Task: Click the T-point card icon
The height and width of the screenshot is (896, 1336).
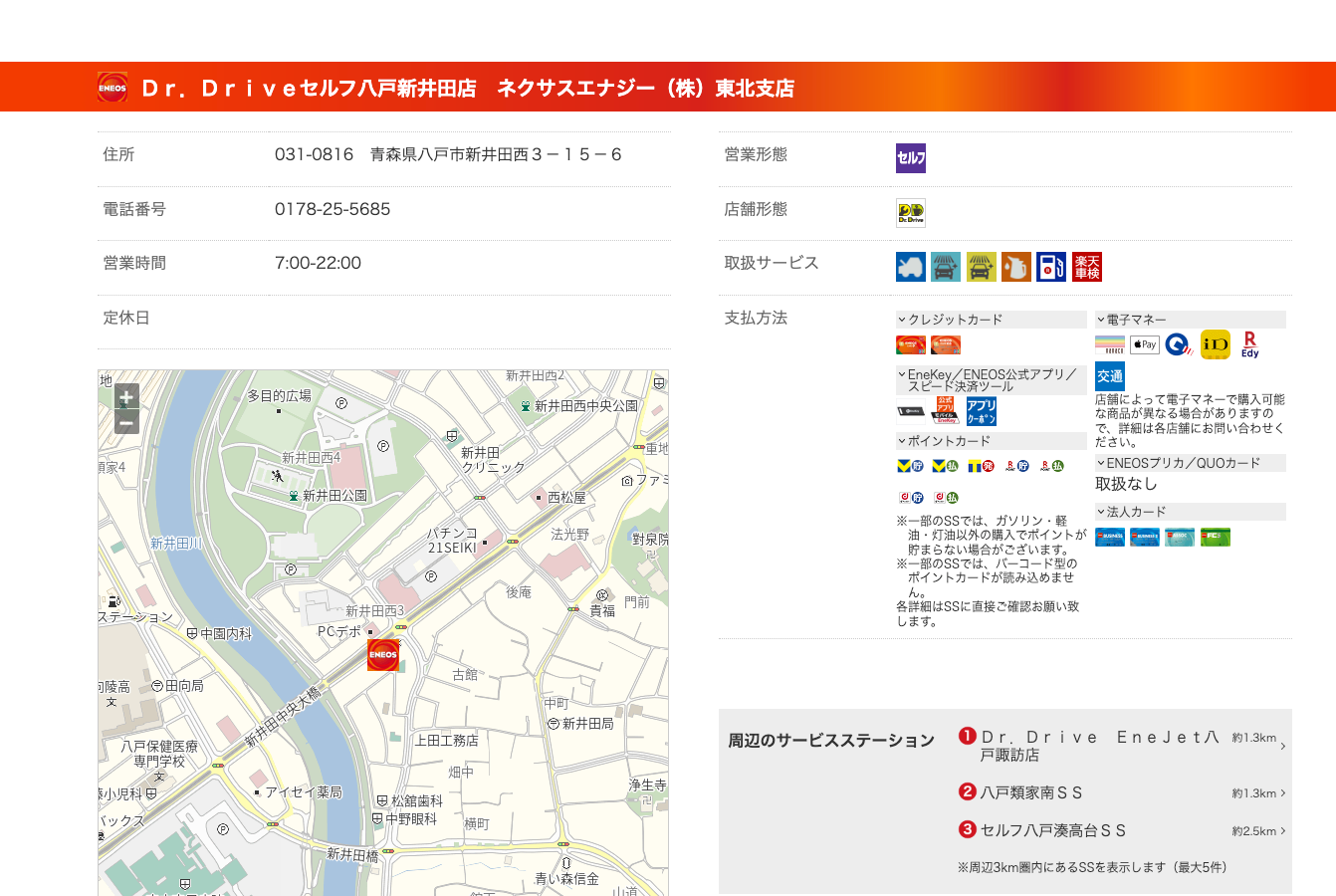Action: coord(981,466)
